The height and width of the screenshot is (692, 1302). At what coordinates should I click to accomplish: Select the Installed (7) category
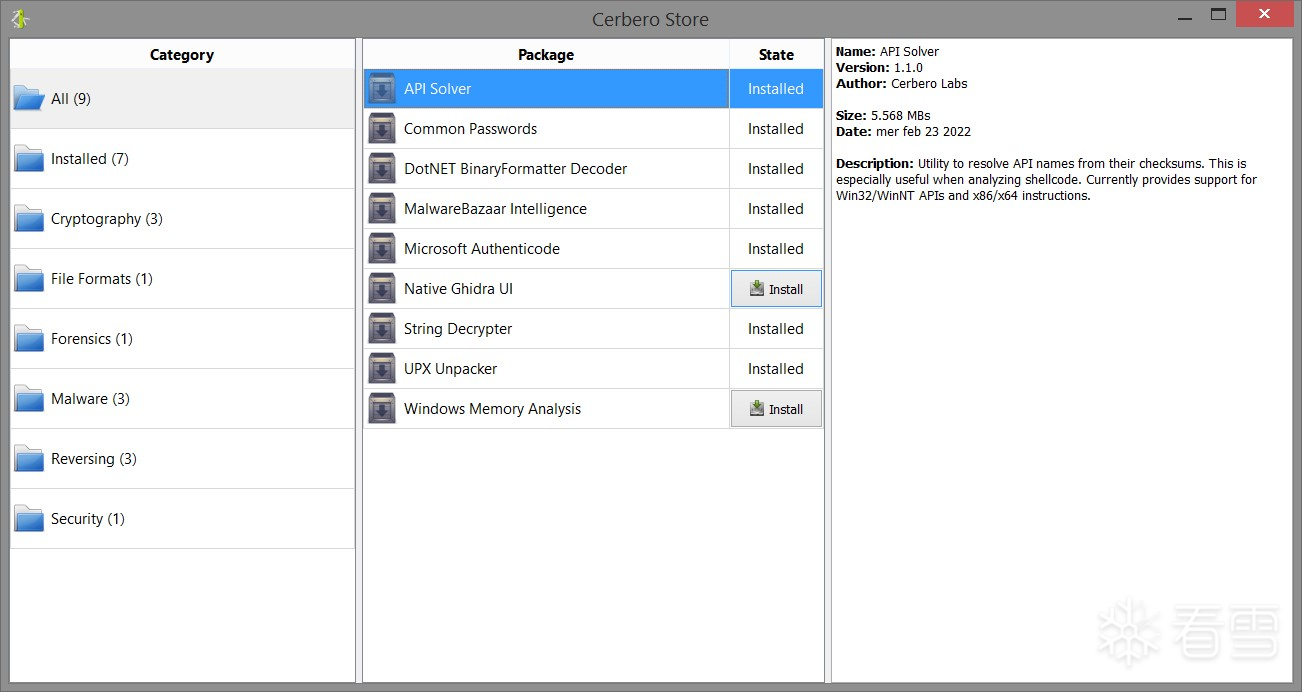pyautogui.click(x=90, y=159)
